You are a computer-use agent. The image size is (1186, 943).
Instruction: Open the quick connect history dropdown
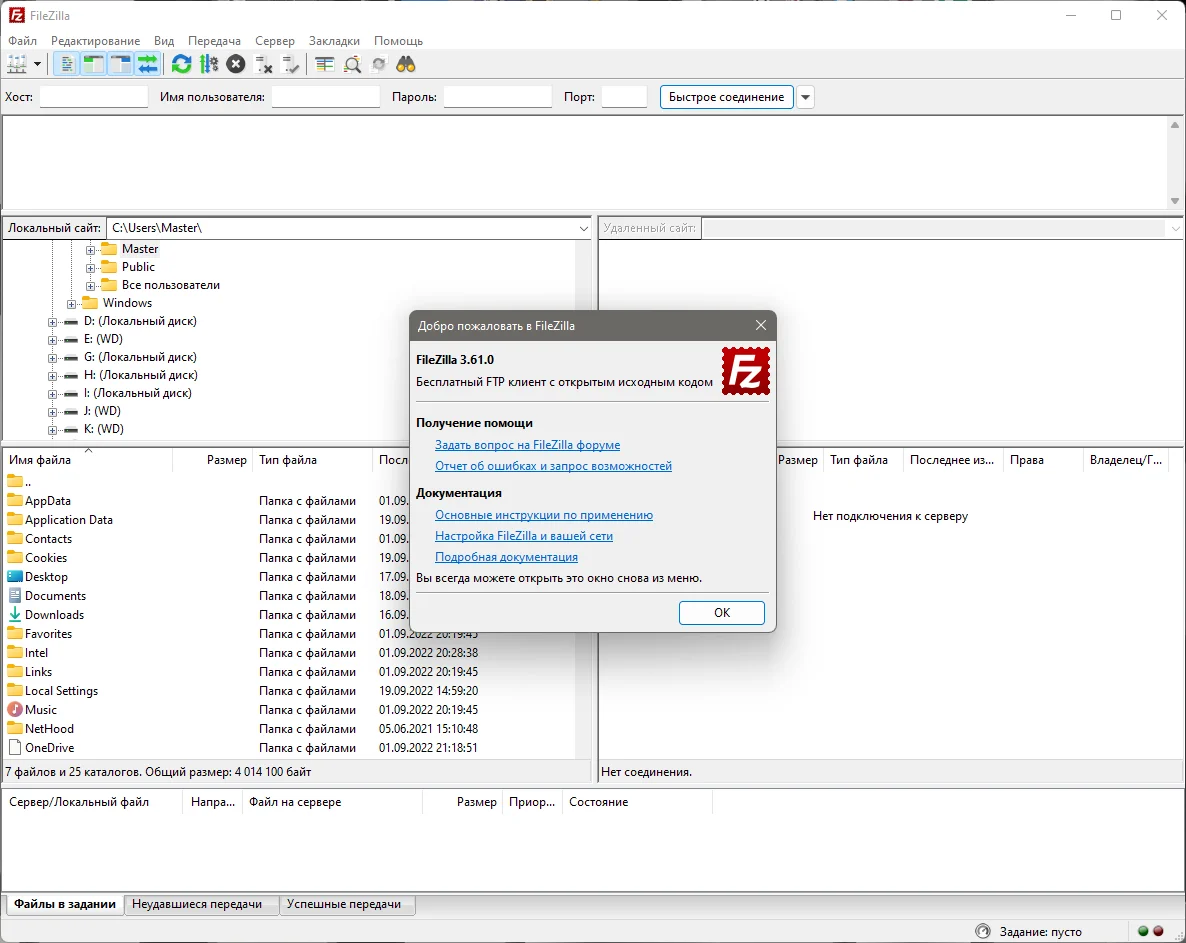[806, 97]
